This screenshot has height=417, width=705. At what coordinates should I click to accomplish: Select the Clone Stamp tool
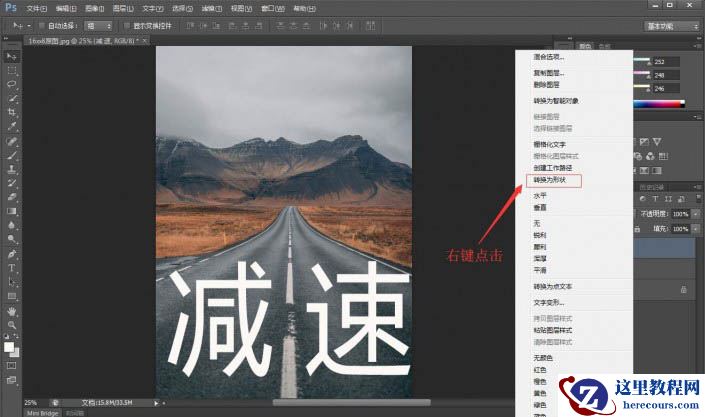pyautogui.click(x=12, y=169)
